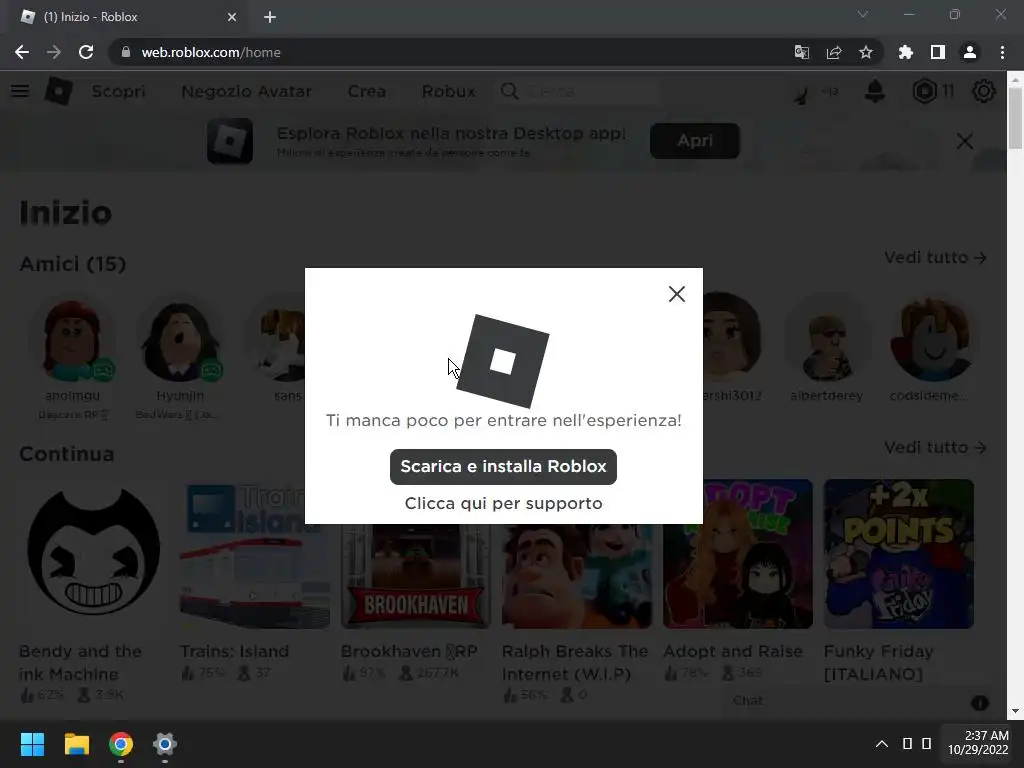Open File Explorer from taskbar
Image resolution: width=1024 pixels, height=768 pixels.
76,744
